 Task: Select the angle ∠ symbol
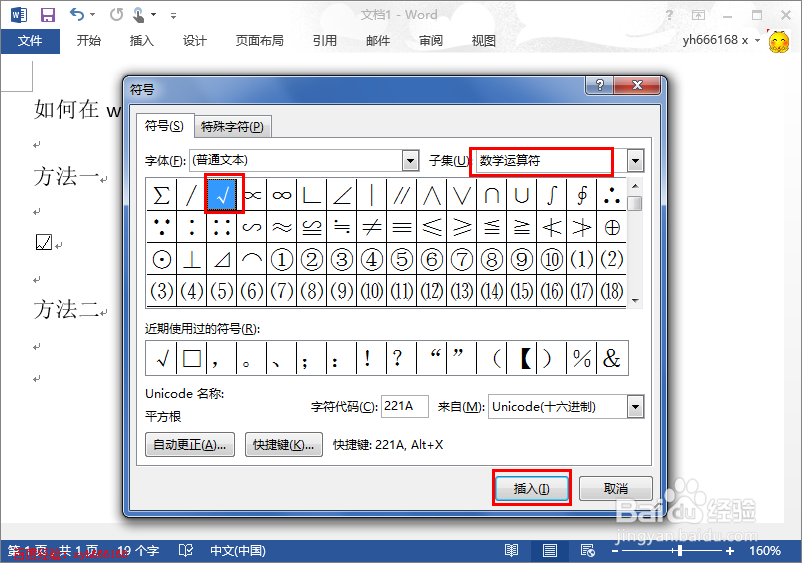342,195
